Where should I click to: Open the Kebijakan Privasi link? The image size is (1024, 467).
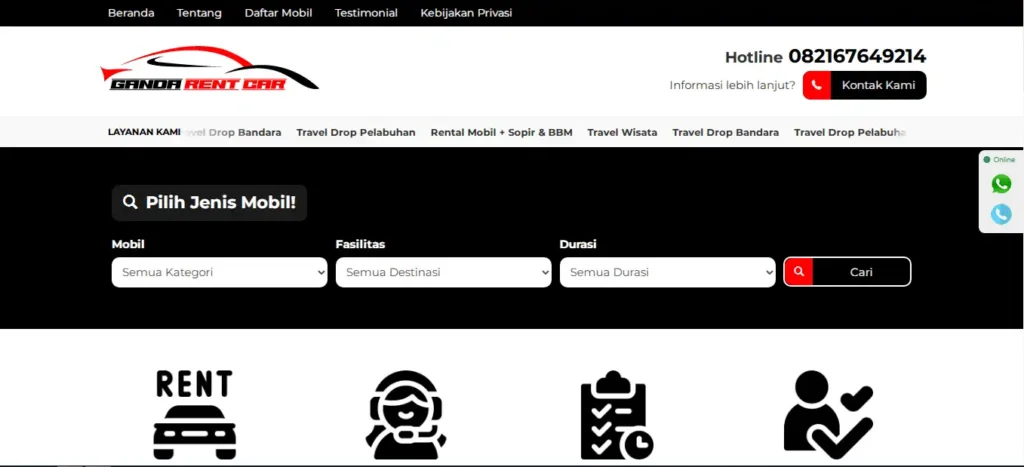pos(466,13)
